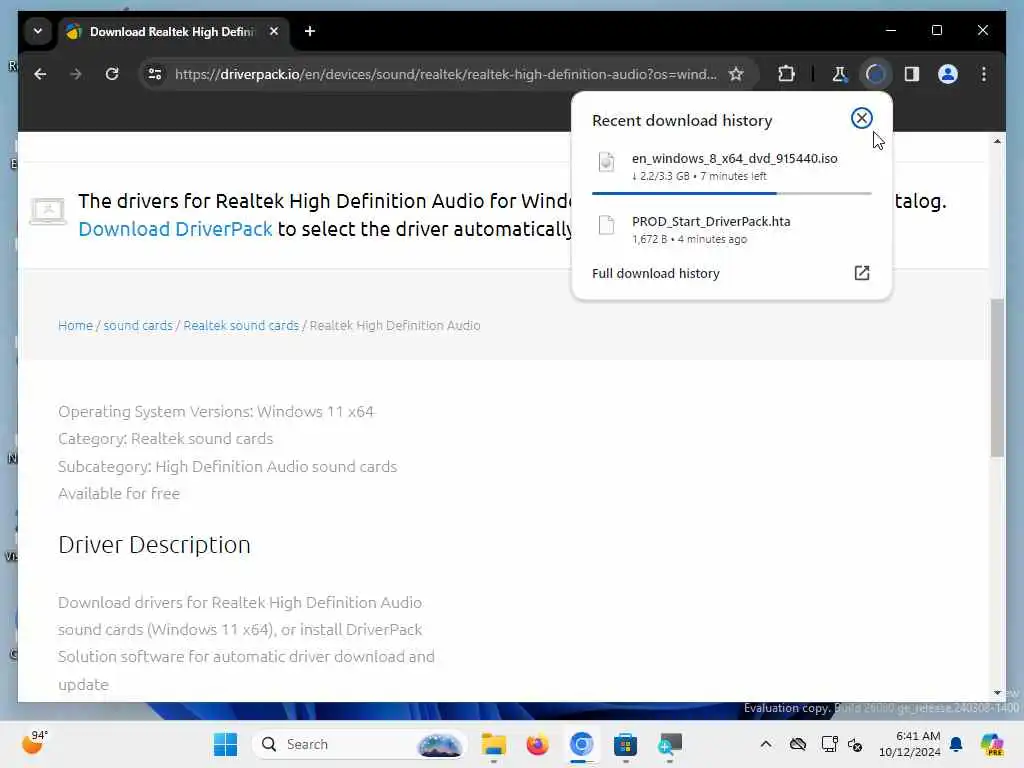
Task: Click en_windows_8_x64_dvd_915440.iso file name
Action: click(x=734, y=159)
